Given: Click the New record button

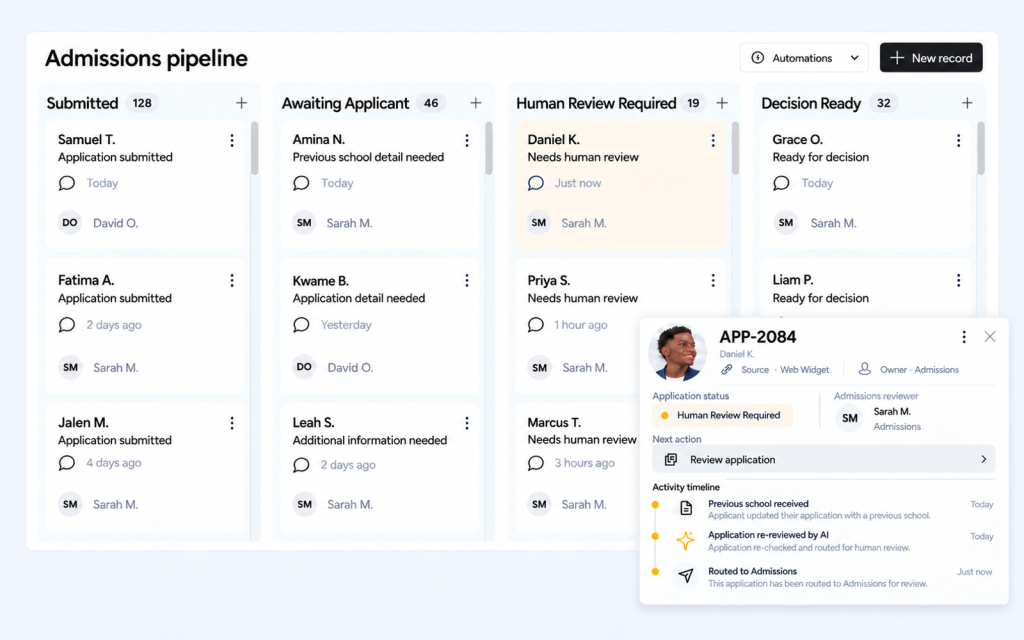Looking at the screenshot, I should click(x=931, y=57).
